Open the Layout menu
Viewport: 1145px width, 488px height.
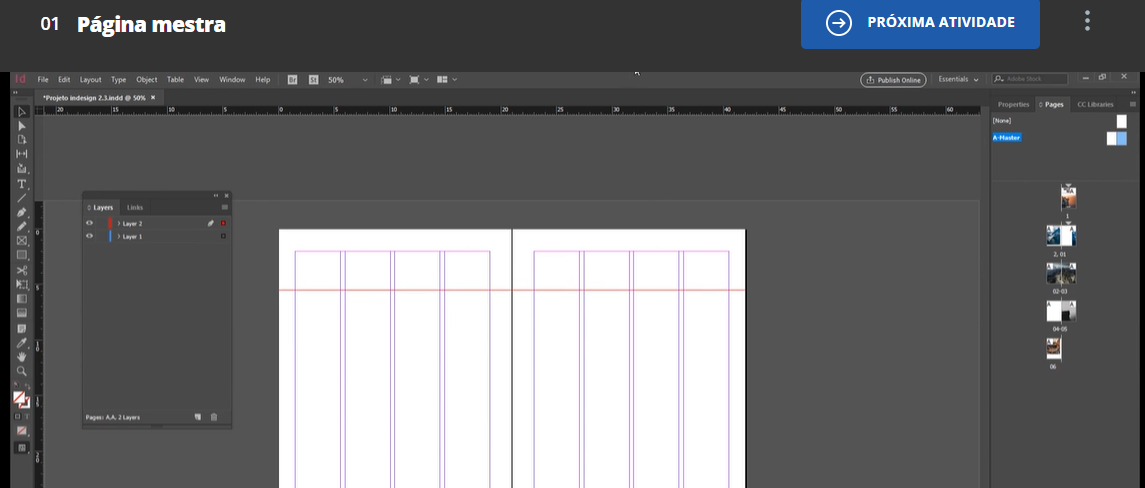click(x=91, y=80)
